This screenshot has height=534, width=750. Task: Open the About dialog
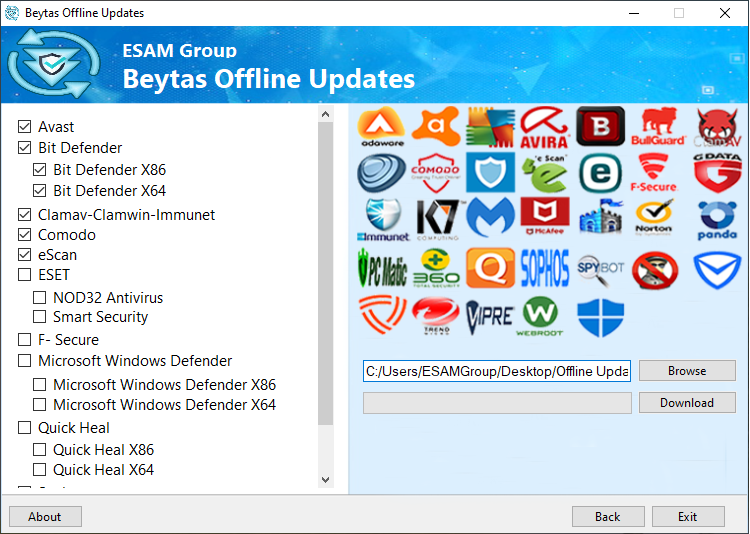[x=45, y=517]
